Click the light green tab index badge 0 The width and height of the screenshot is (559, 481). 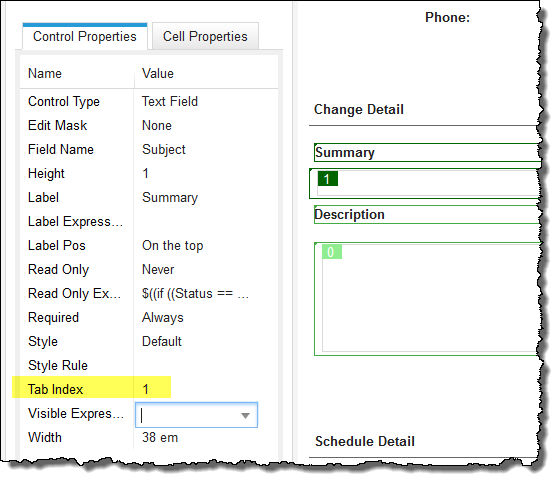[332, 252]
